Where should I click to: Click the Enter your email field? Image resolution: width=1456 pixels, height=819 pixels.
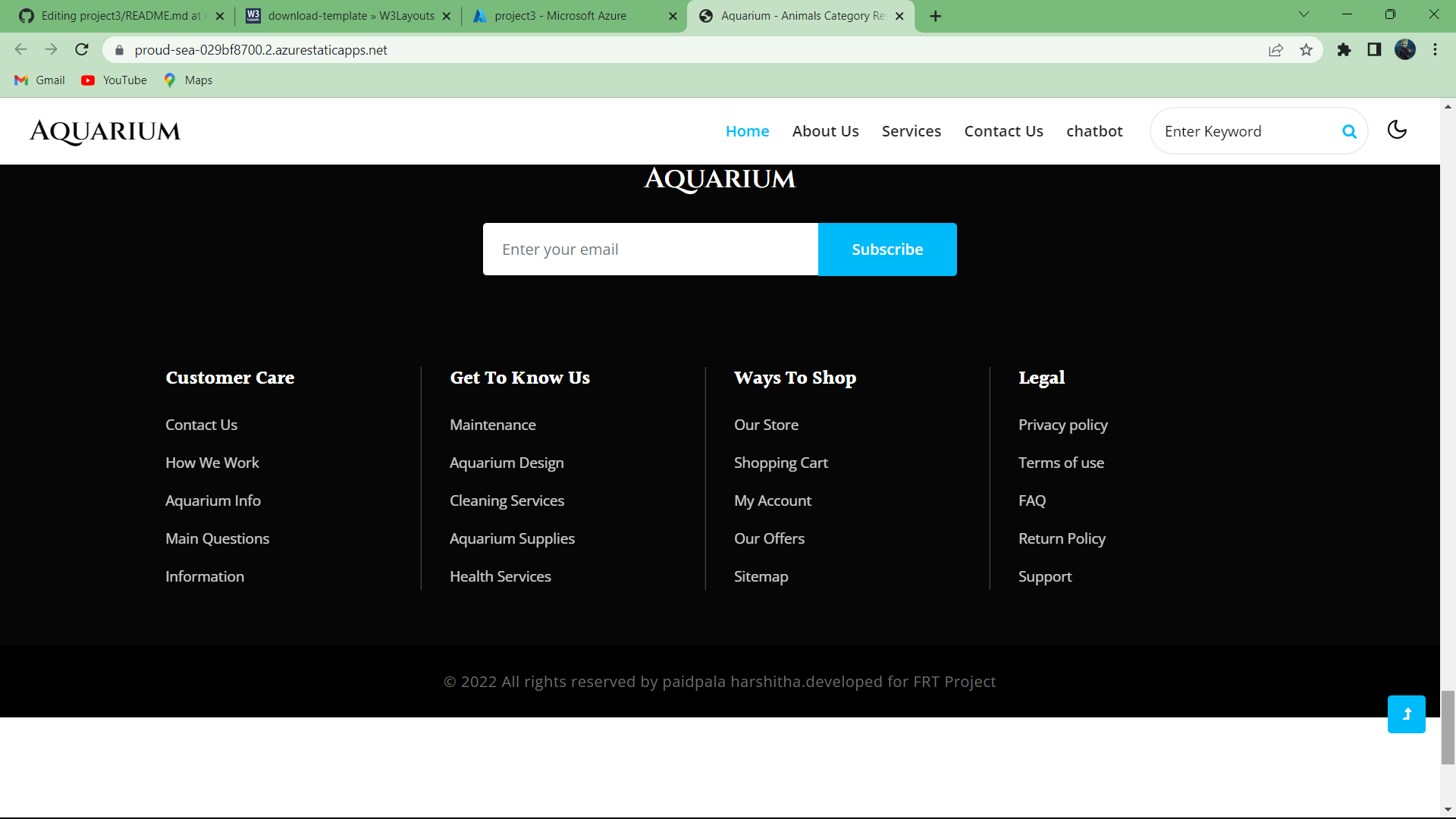point(650,249)
